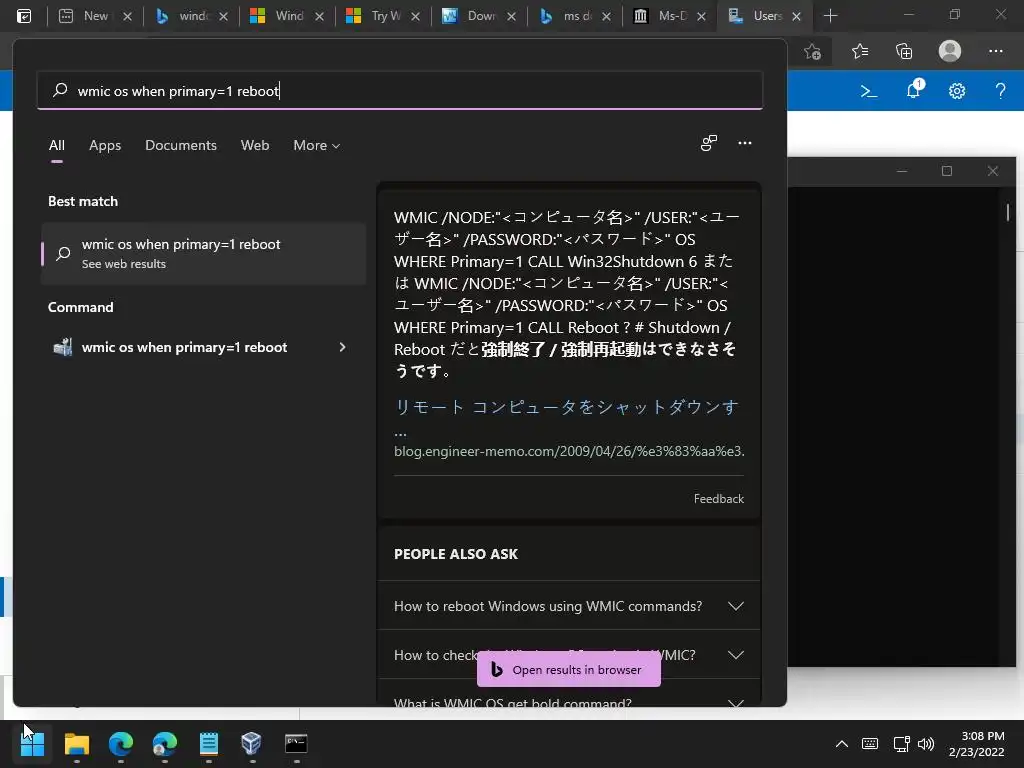1024x768 pixels.
Task: Select the Web search filter tab
Action: 255,145
